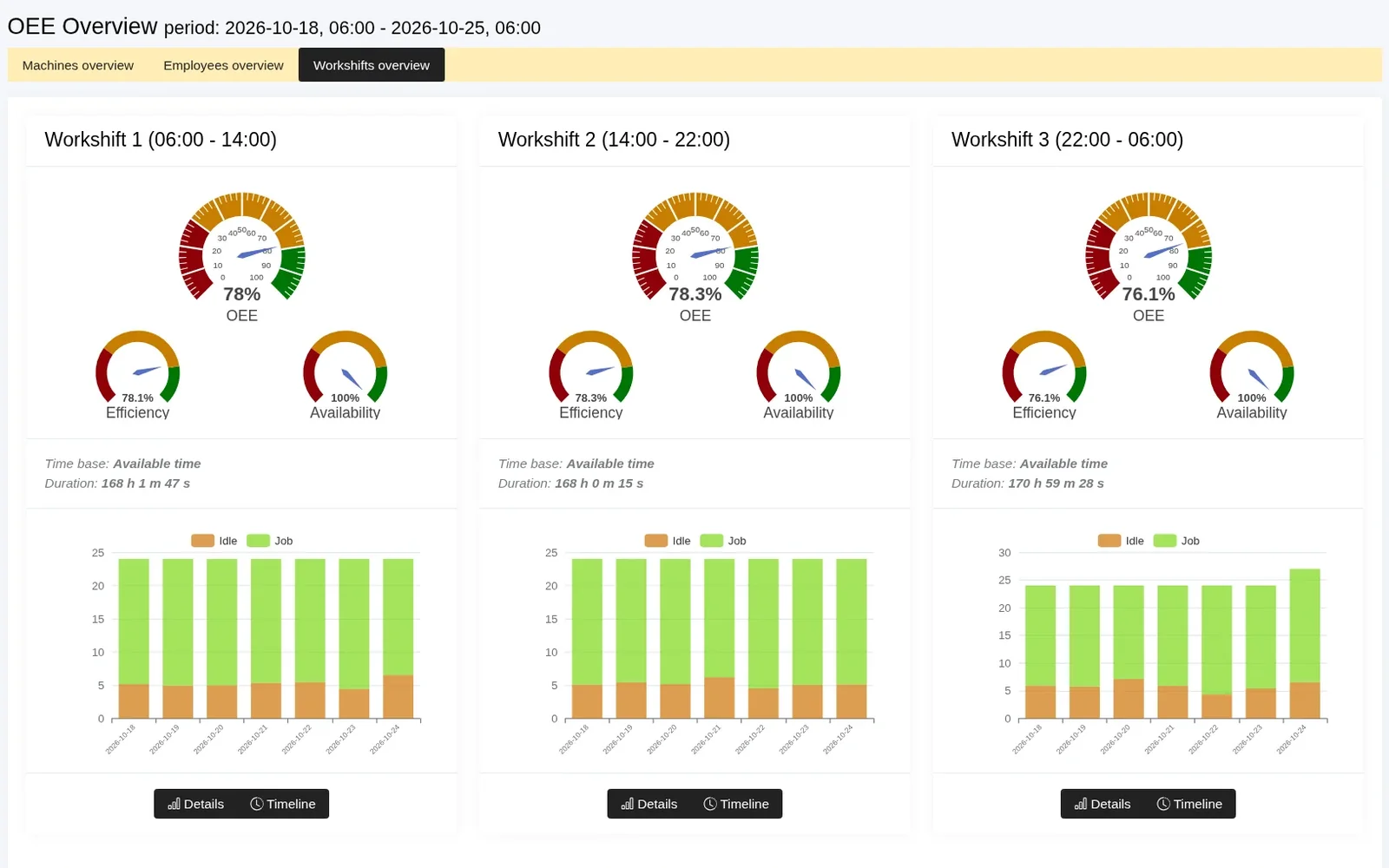Screen dimensions: 1389x868
Task: Click the 2026-10-21 bar in Workshift 2 chart
Action: [719, 638]
